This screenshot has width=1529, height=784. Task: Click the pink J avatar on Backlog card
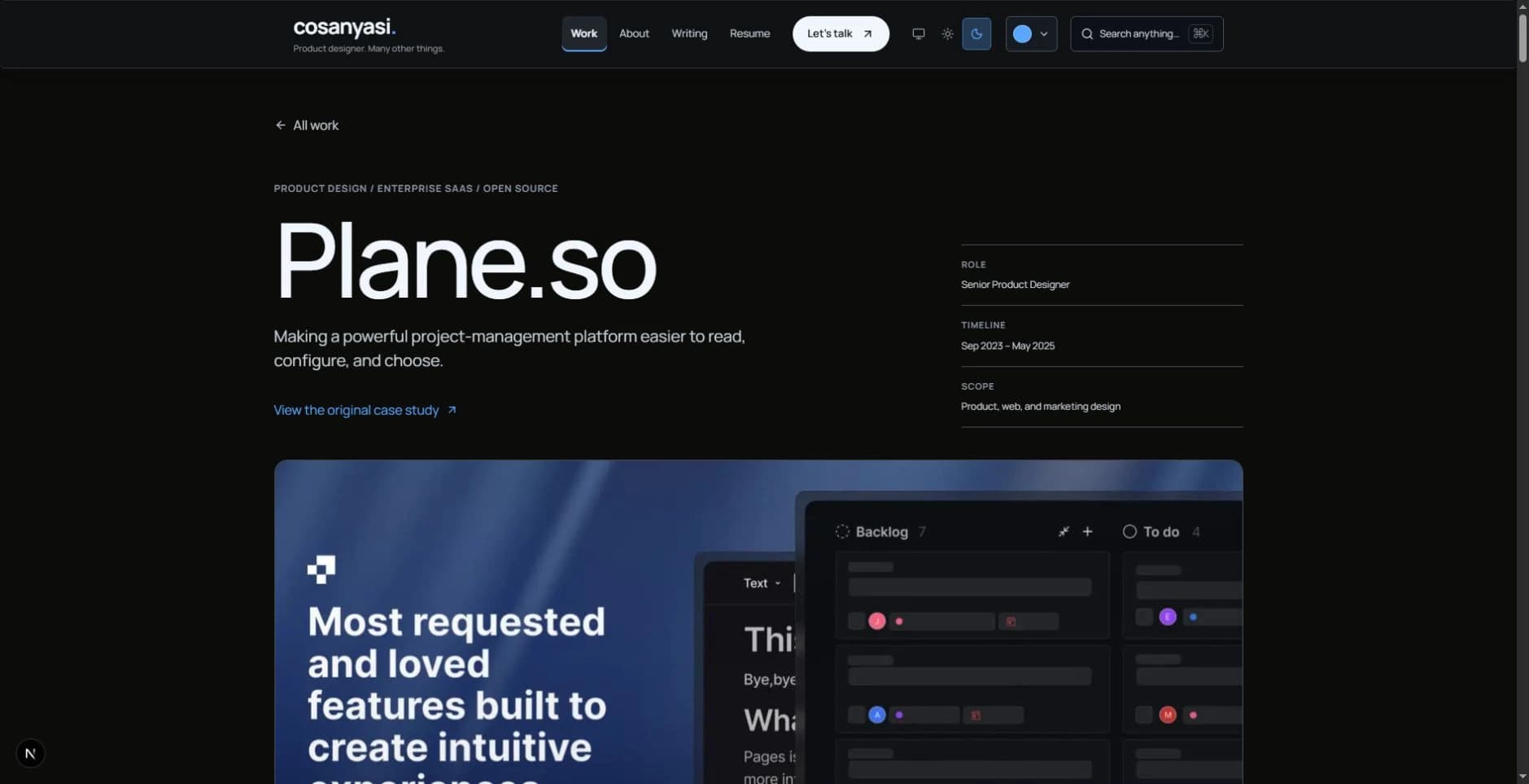(876, 621)
